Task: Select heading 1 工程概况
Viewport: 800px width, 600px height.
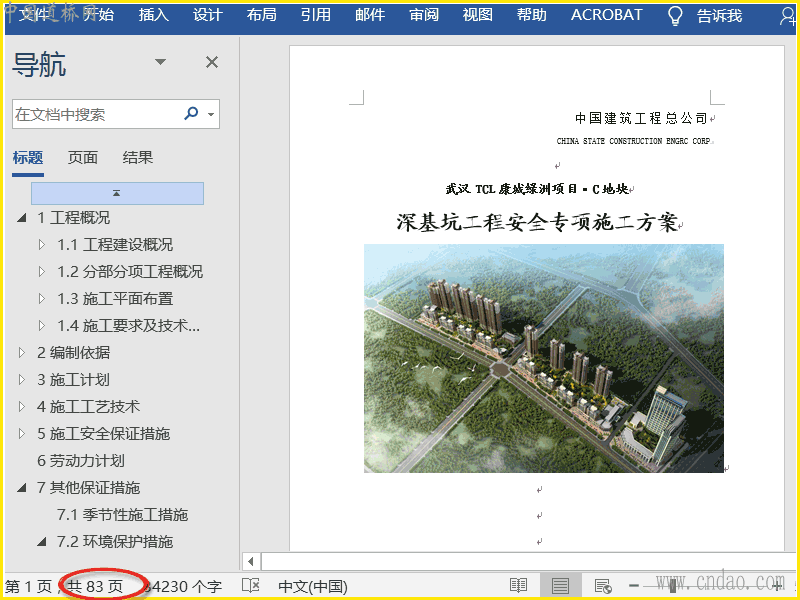Action: 73,218
